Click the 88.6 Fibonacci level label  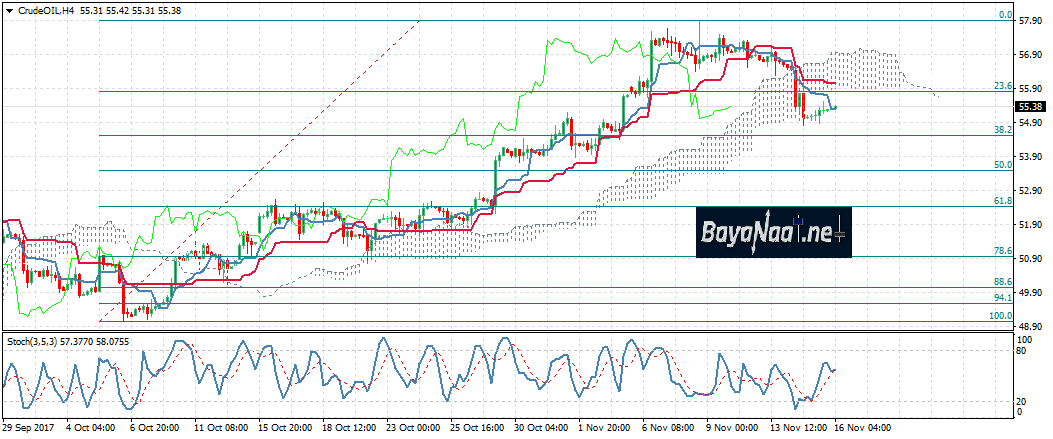(x=1004, y=283)
